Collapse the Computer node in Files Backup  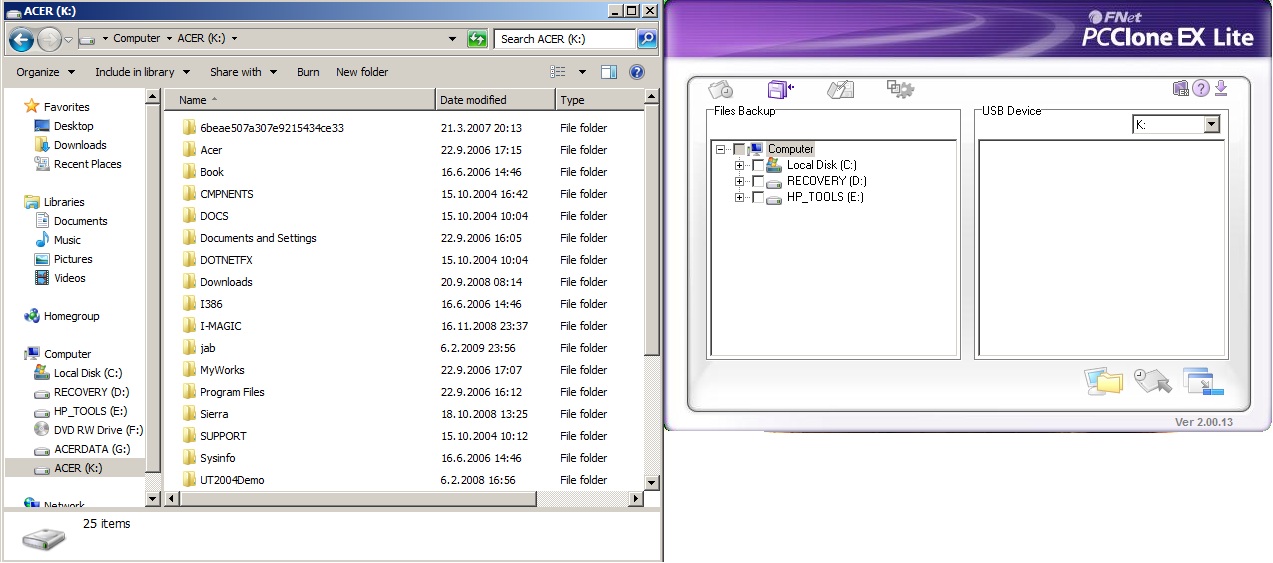pos(721,149)
